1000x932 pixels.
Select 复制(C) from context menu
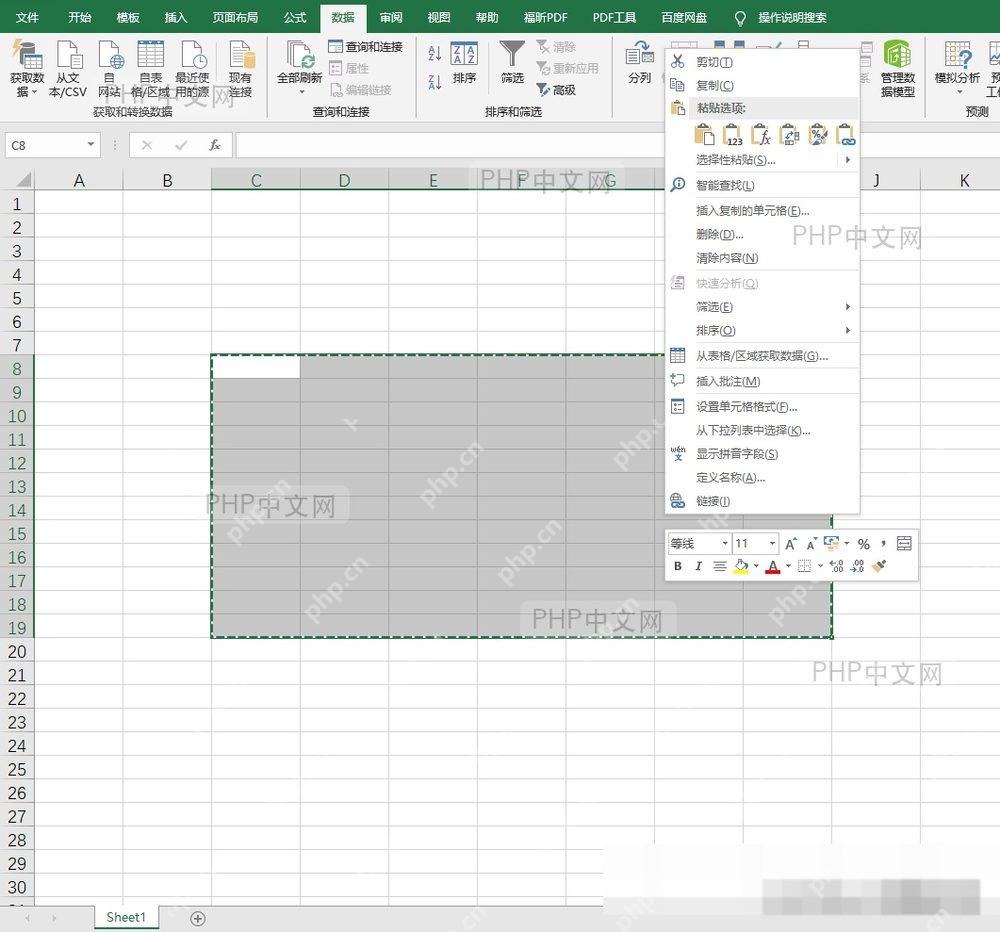coord(762,85)
